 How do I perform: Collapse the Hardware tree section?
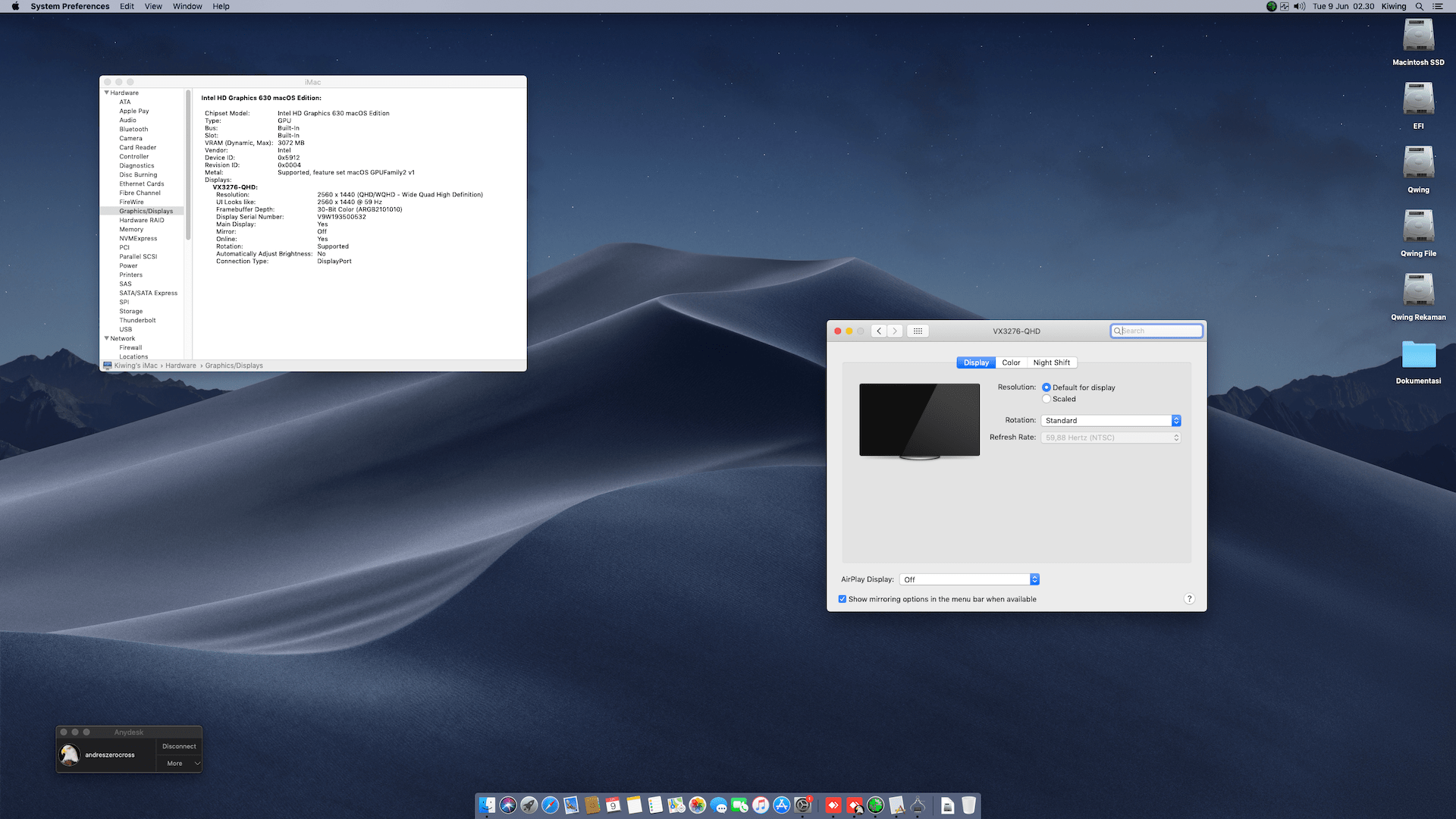click(107, 93)
